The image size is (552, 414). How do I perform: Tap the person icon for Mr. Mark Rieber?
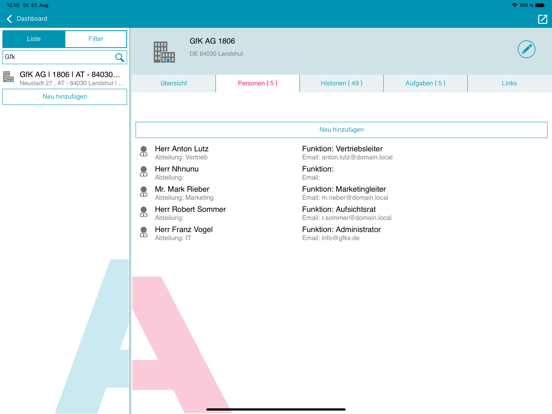tap(144, 192)
